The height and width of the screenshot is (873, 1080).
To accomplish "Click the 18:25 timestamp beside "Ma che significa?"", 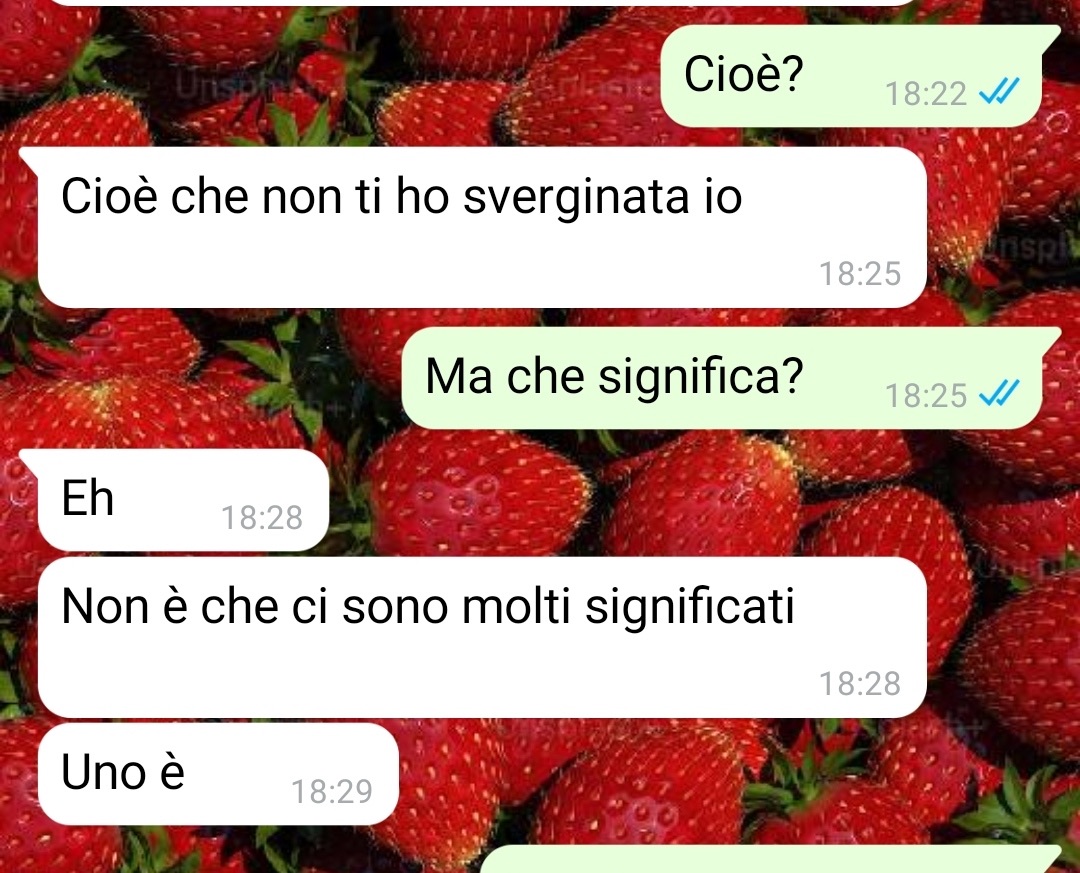I will 926,396.
